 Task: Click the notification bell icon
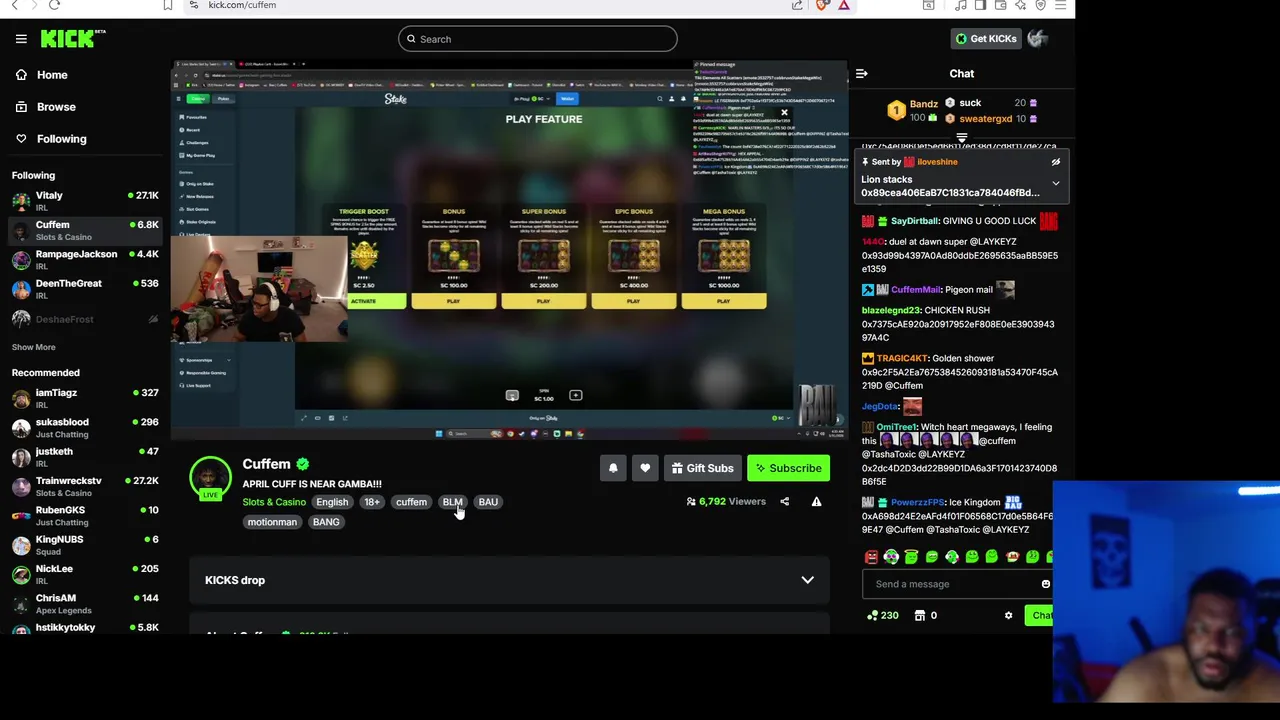pyautogui.click(x=613, y=468)
